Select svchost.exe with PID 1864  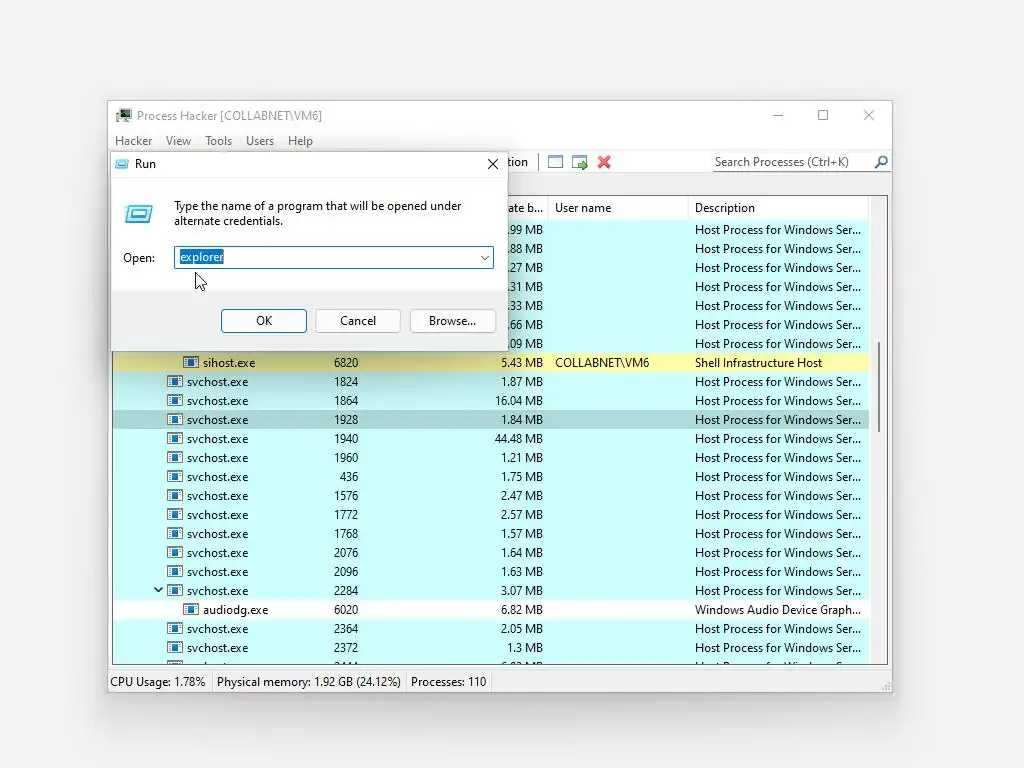(490, 400)
